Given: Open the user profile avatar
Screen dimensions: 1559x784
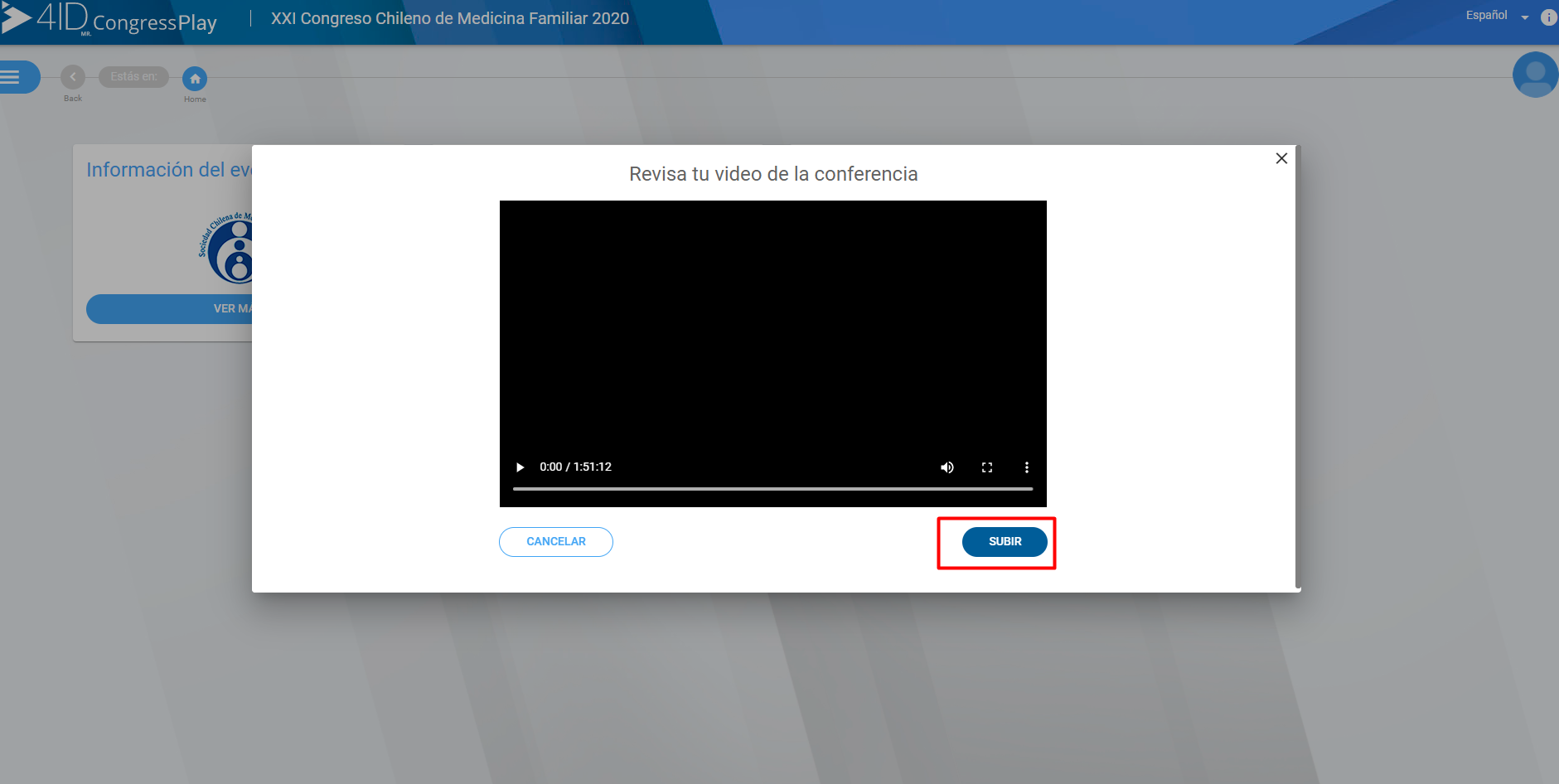Looking at the screenshot, I should (x=1534, y=75).
